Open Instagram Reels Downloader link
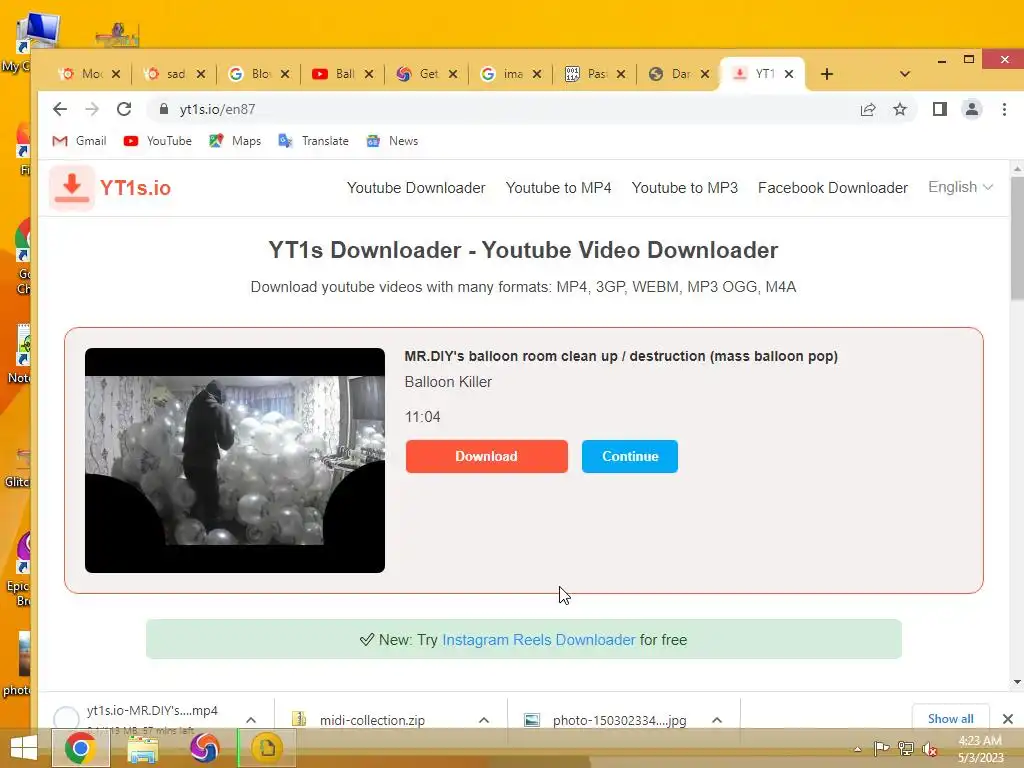 point(539,640)
